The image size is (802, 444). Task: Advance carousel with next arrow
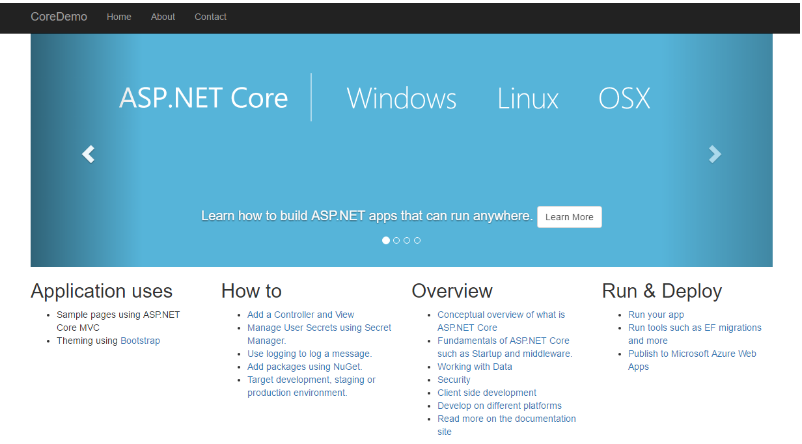tap(715, 154)
